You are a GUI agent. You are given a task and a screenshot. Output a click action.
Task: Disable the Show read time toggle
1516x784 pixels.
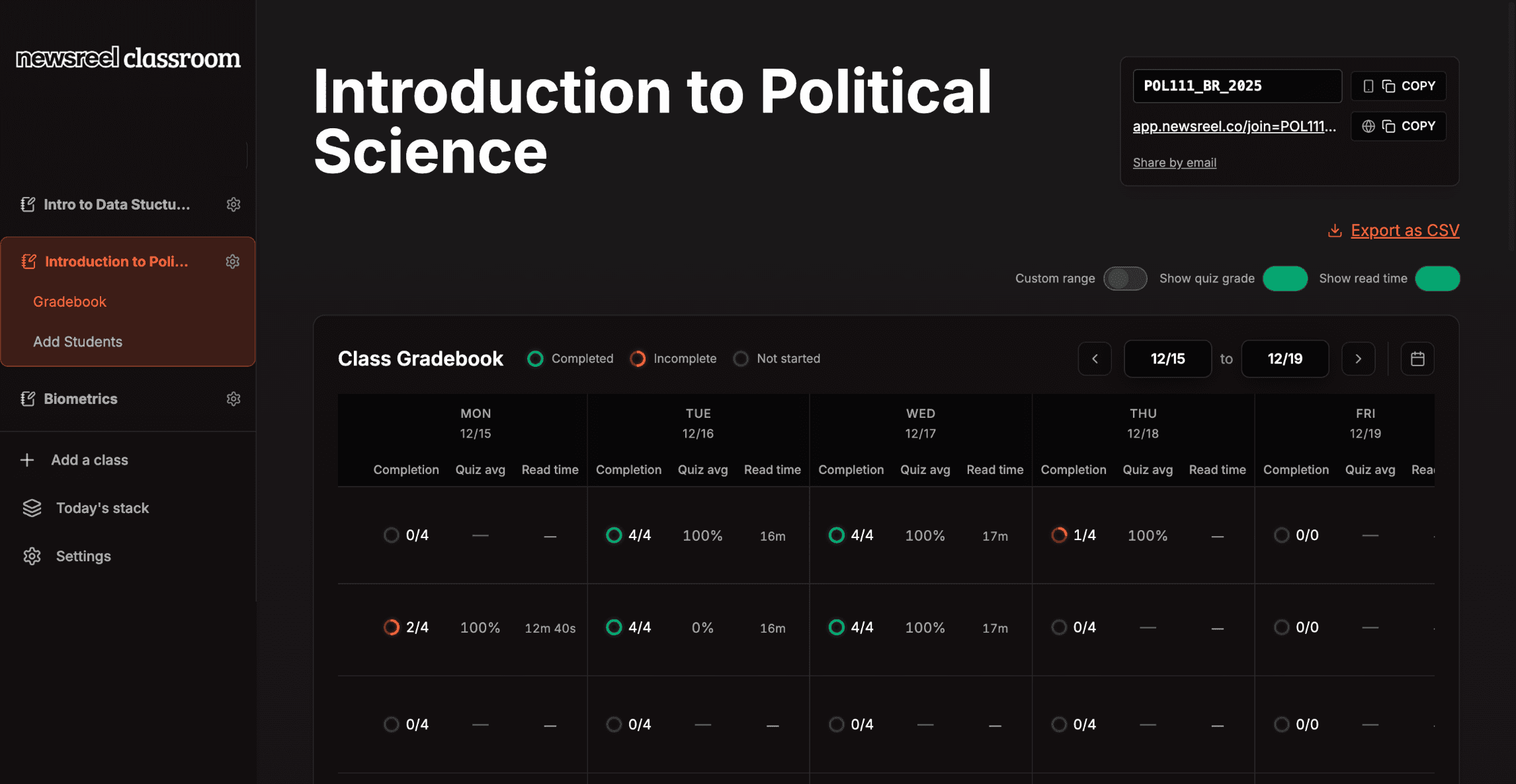[1437, 278]
